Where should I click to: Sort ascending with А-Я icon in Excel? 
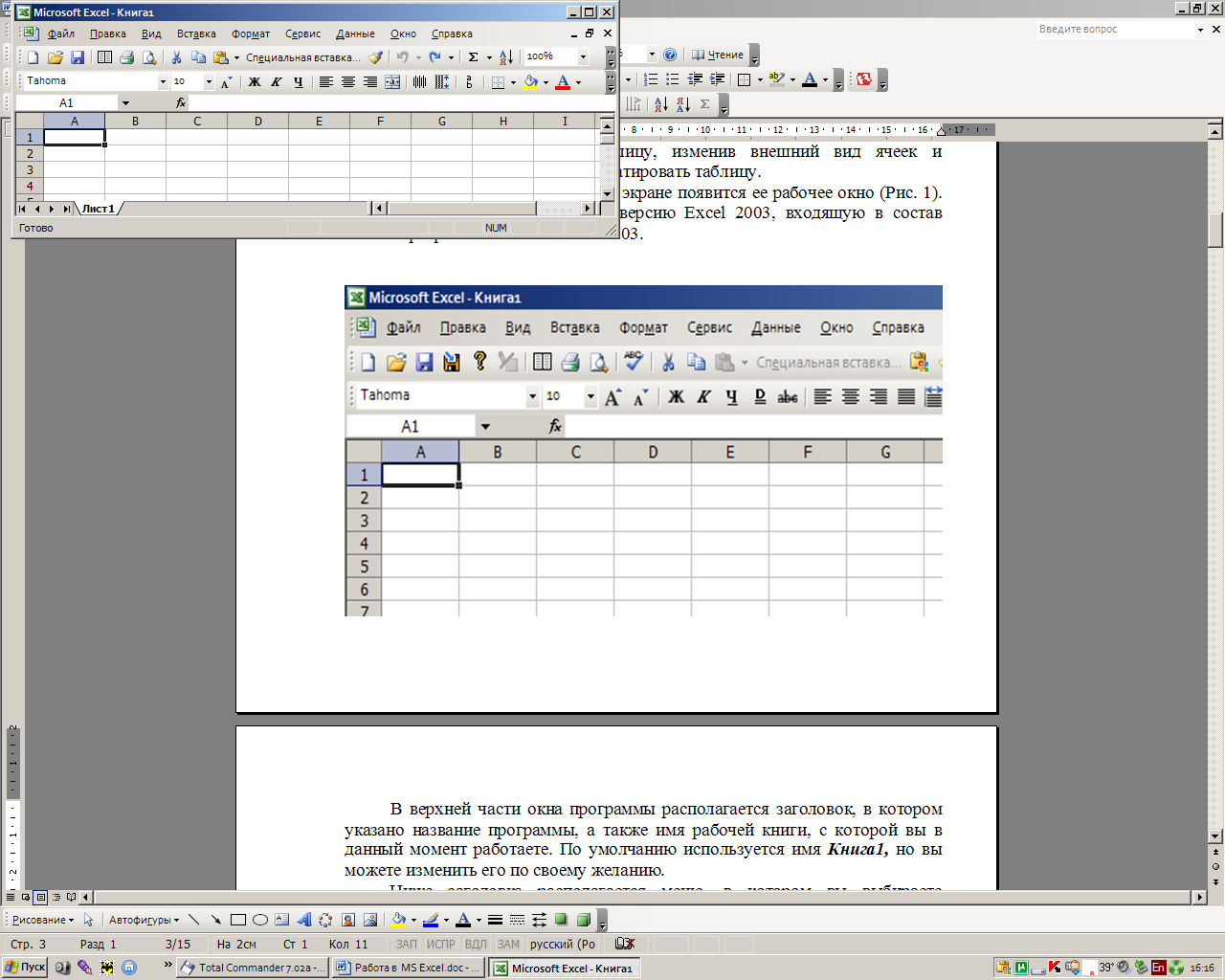[x=506, y=57]
